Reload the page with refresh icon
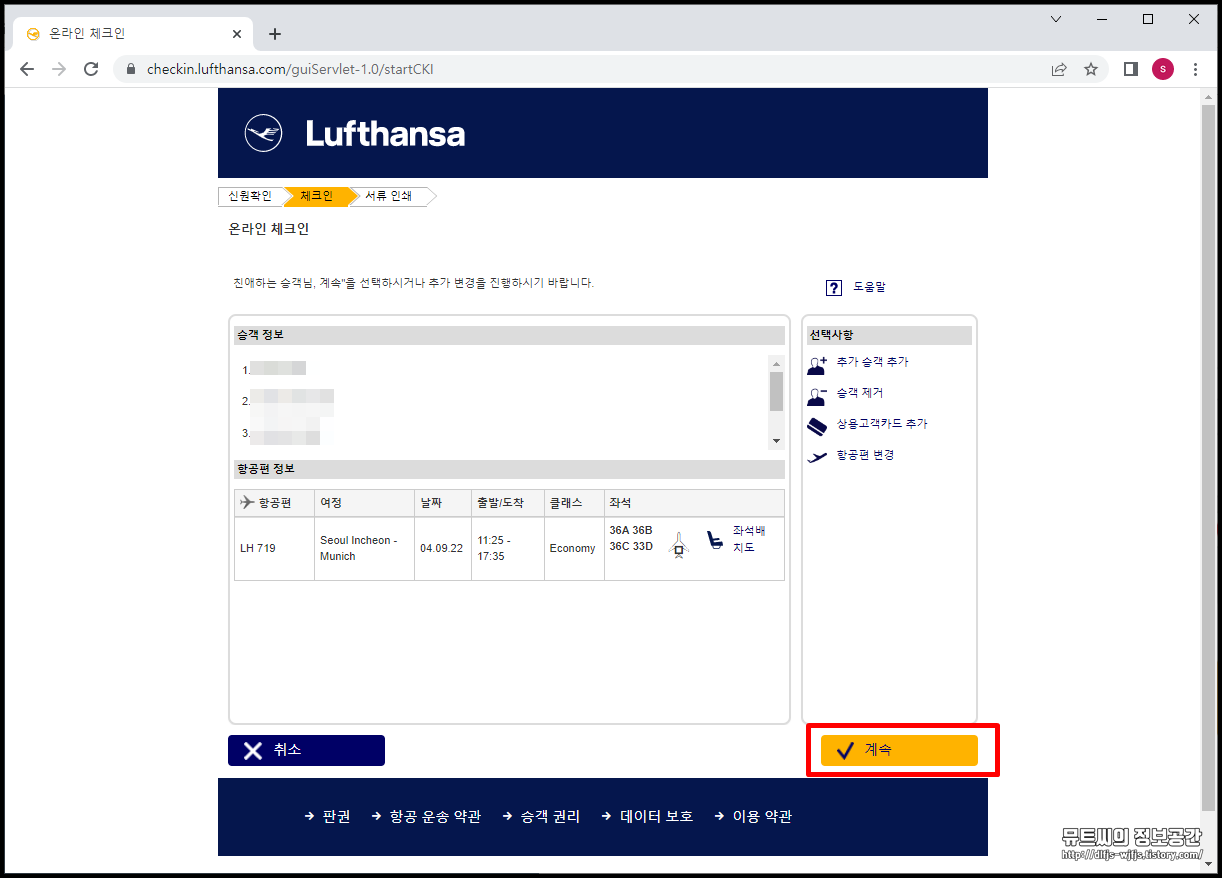The width and height of the screenshot is (1222, 878). (x=91, y=69)
